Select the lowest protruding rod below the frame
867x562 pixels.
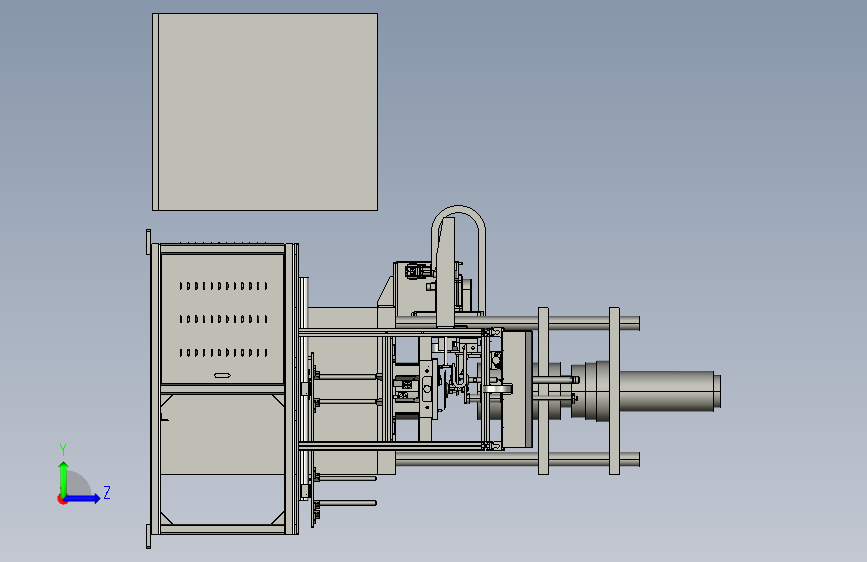(x=347, y=503)
